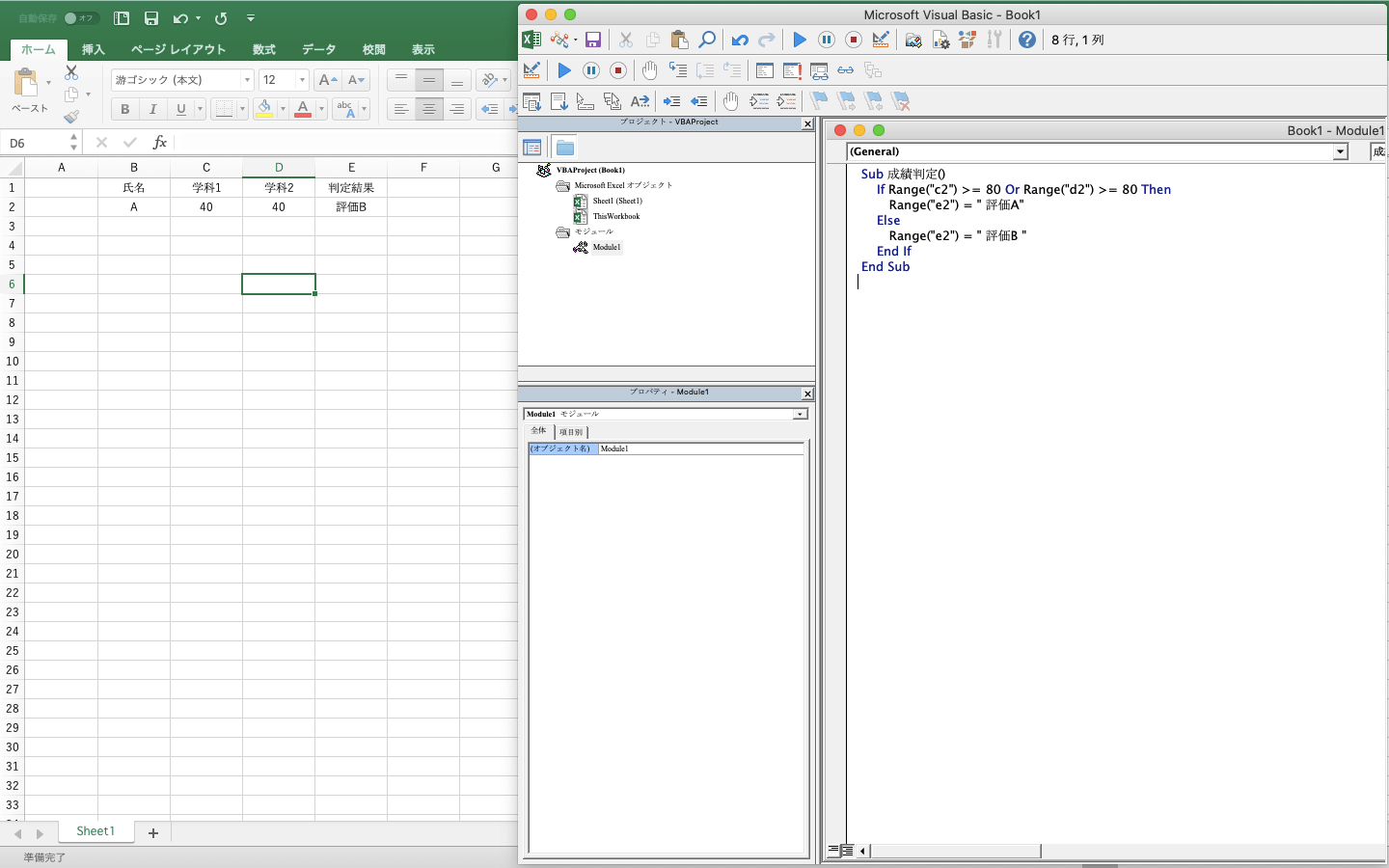This screenshot has height=868, width=1389.
Task: Add a new sheet with the plus button
Action: pos(152,832)
